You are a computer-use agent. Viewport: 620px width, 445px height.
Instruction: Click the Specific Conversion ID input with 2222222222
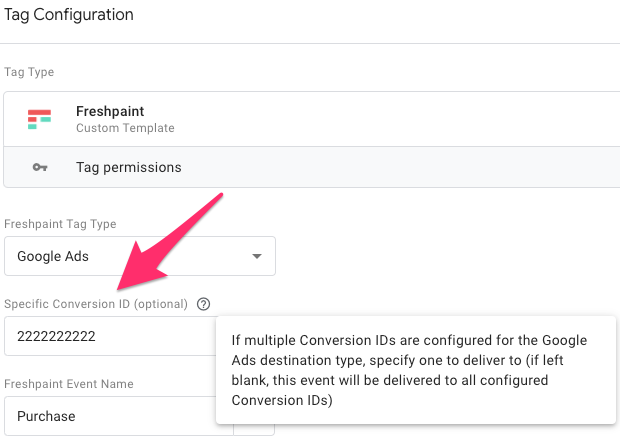pyautogui.click(x=108, y=337)
